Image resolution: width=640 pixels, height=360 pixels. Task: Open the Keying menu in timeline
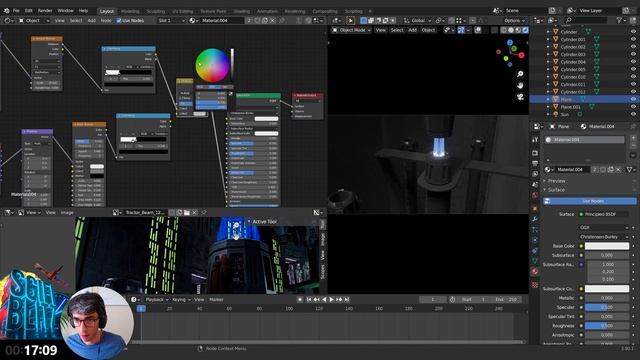[180, 300]
